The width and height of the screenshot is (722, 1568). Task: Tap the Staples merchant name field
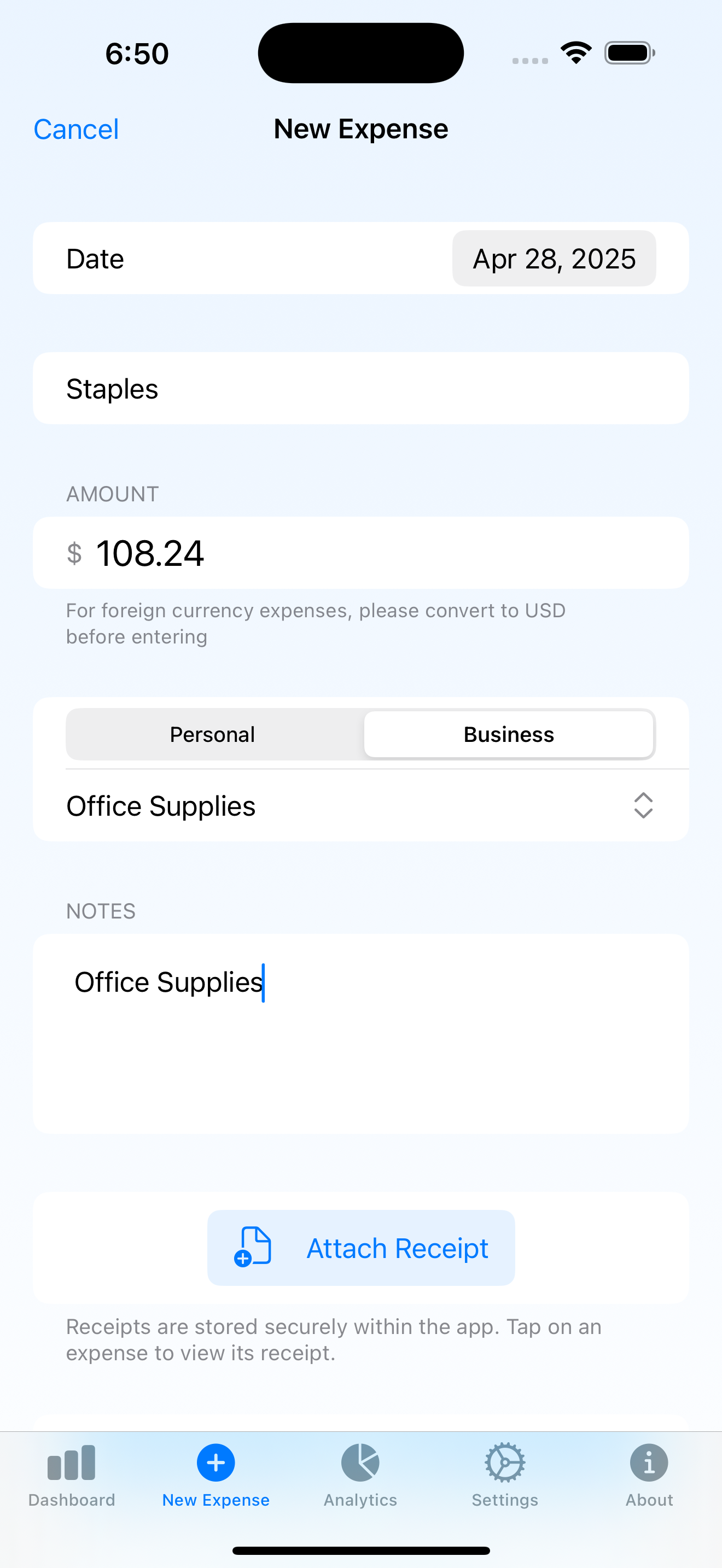pyautogui.click(x=360, y=388)
